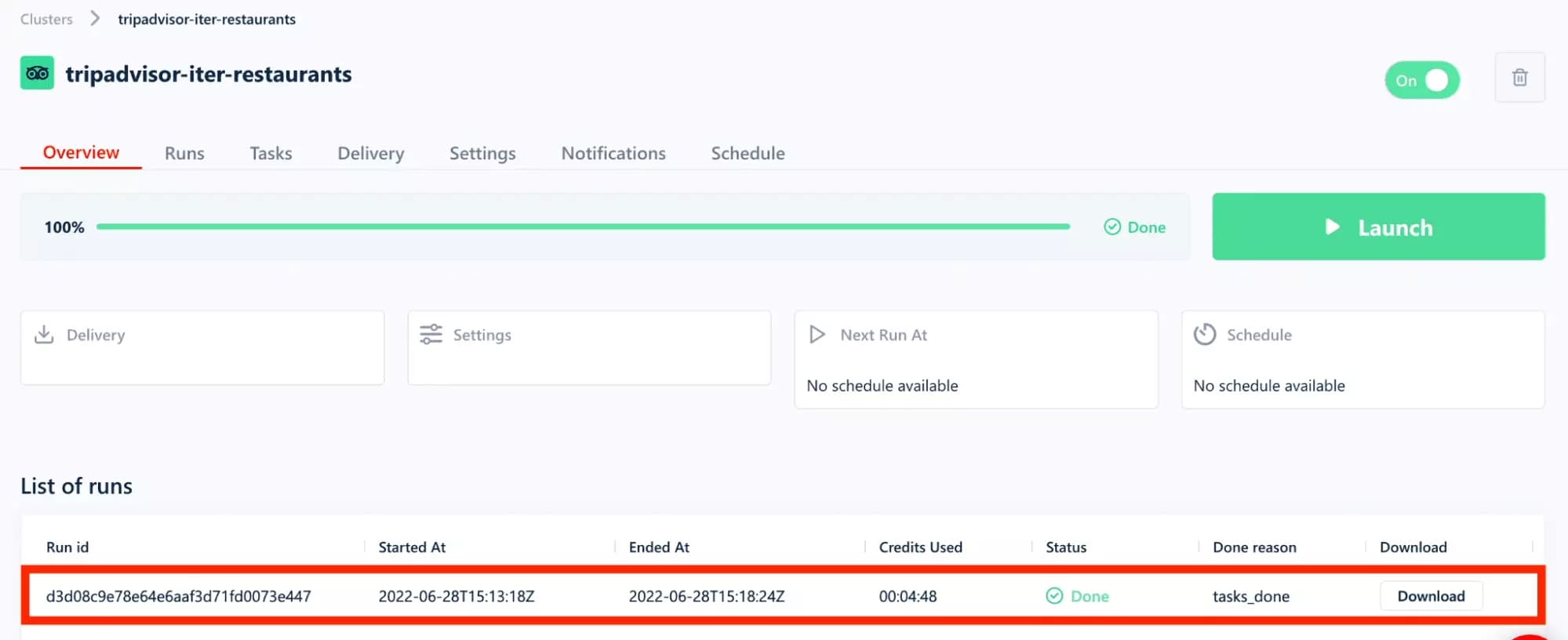
Task: Open the Schedule tab
Action: click(748, 153)
